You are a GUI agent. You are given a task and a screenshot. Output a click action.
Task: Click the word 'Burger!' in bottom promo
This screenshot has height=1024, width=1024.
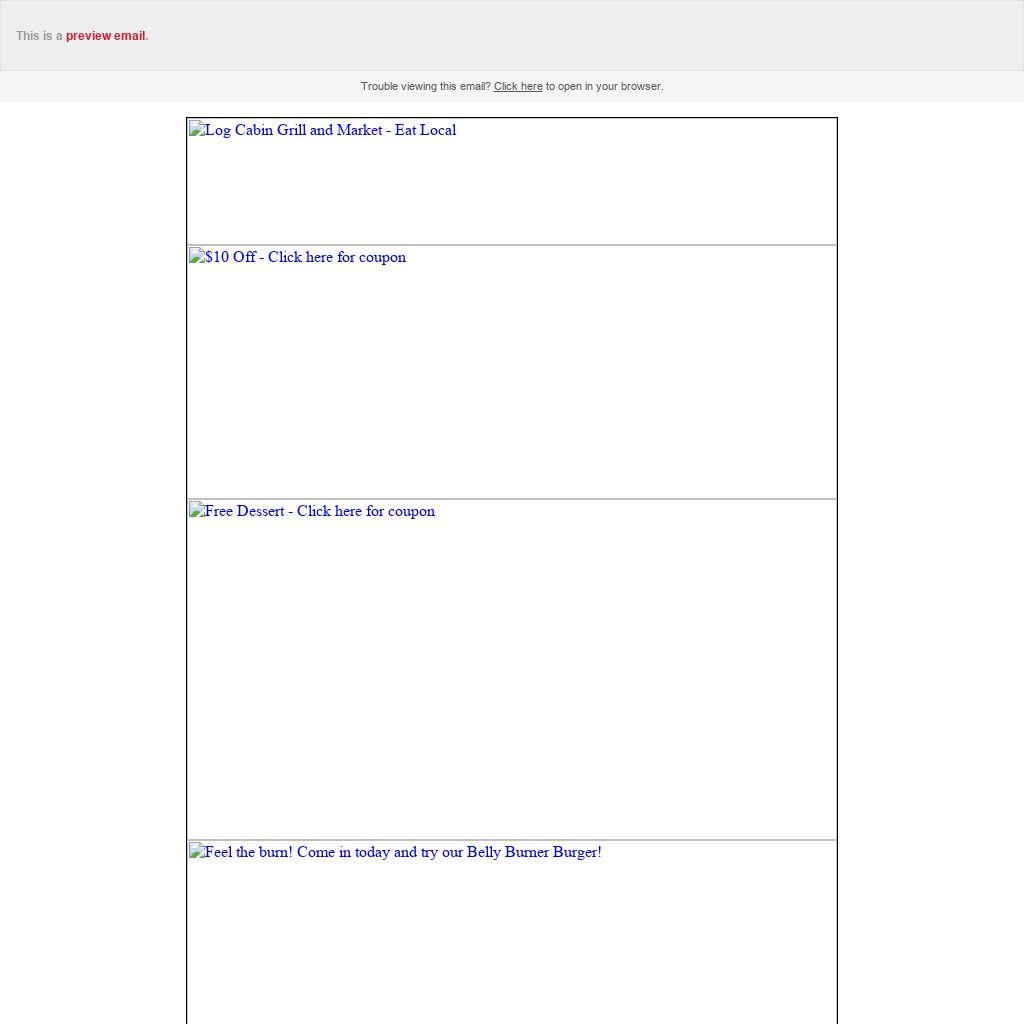tap(577, 852)
